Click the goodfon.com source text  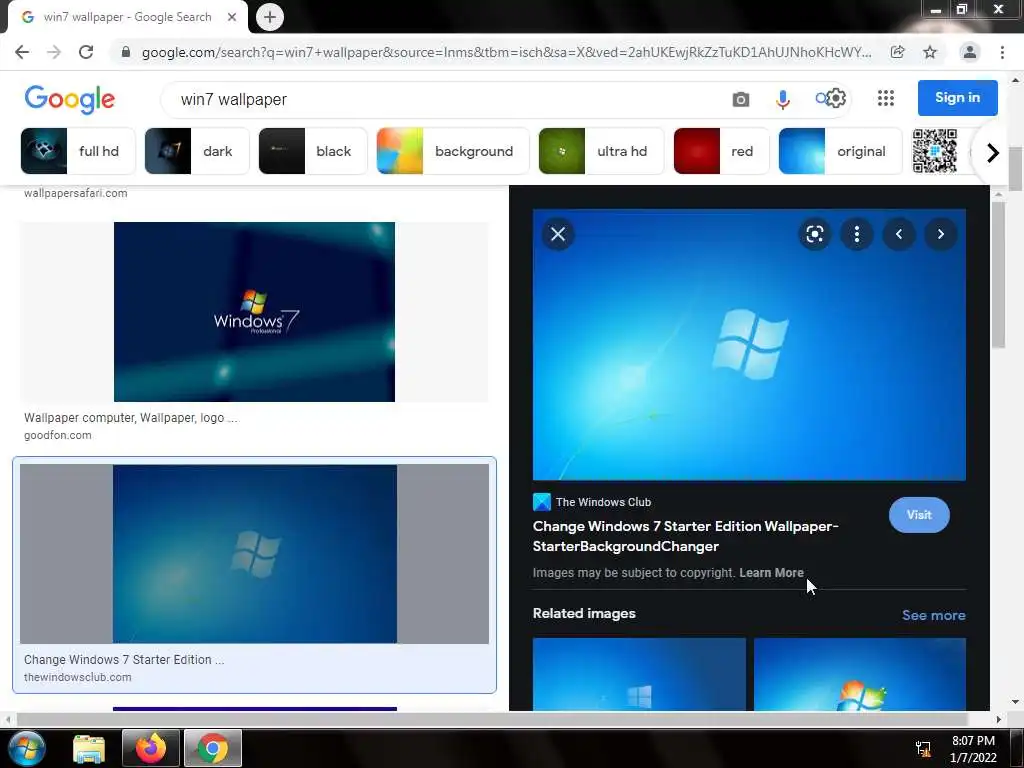pos(57,436)
